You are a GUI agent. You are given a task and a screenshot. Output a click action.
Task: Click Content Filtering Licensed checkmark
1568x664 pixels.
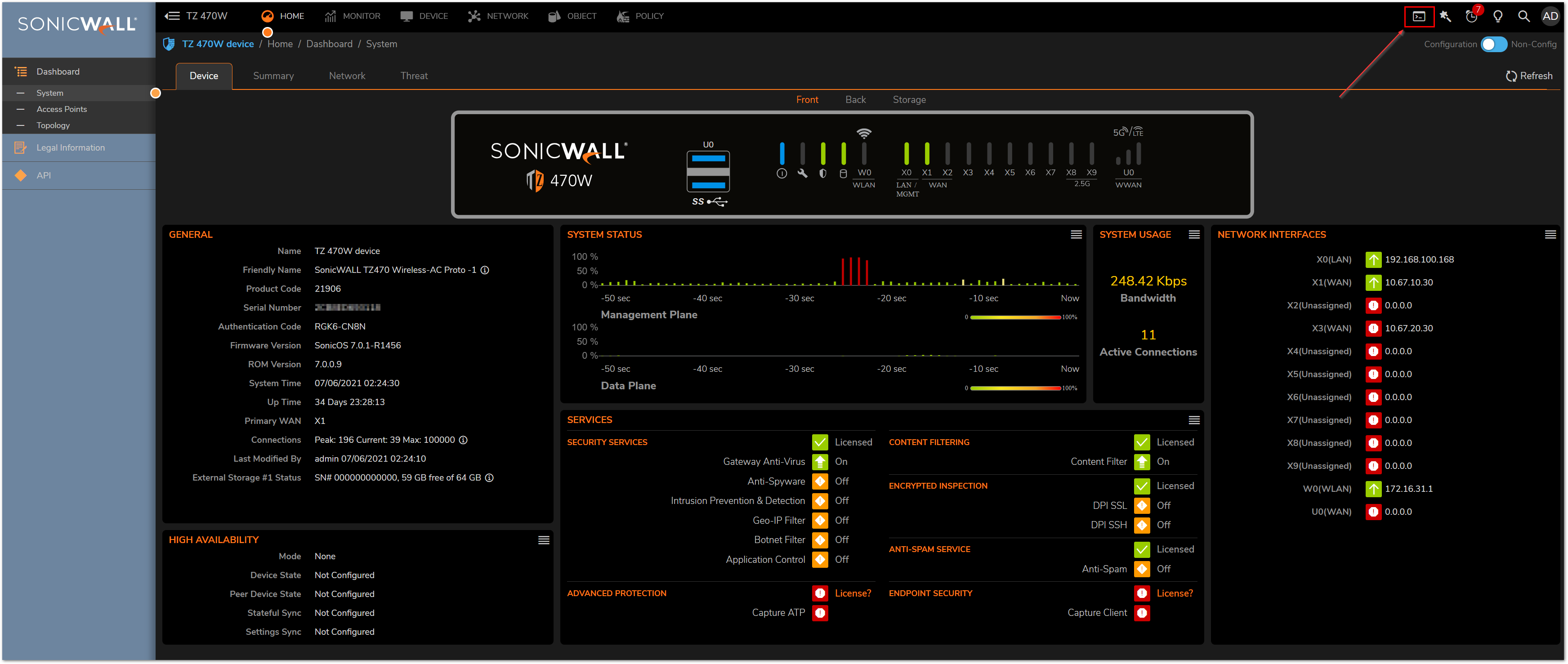point(1142,442)
